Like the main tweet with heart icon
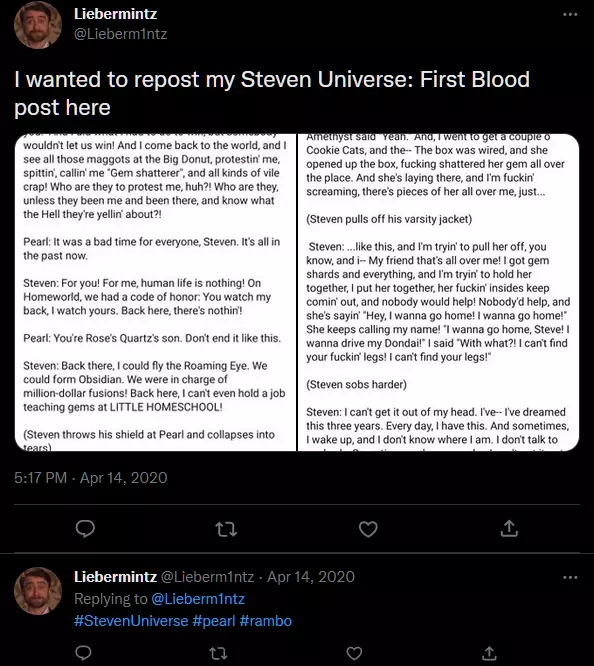Viewport: 594px width, 666px height. pyautogui.click(x=368, y=529)
